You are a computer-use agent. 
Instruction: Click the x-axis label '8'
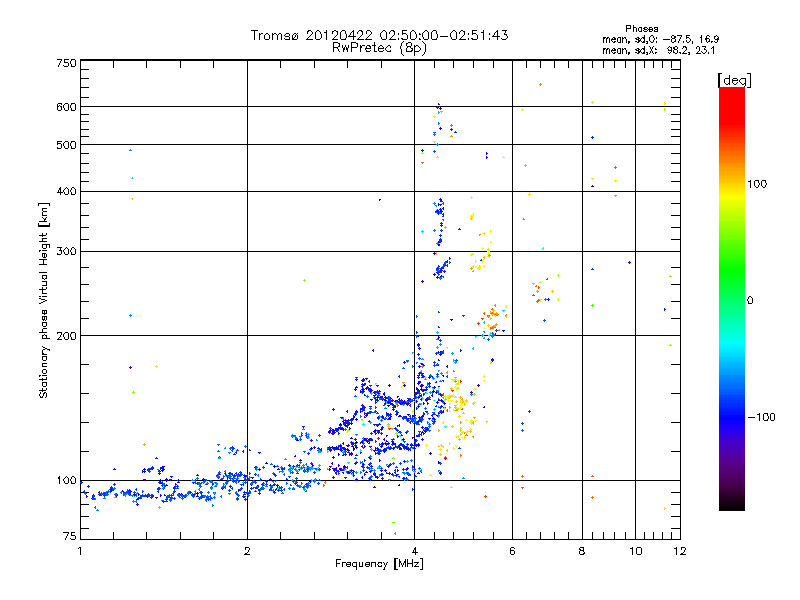(582, 551)
